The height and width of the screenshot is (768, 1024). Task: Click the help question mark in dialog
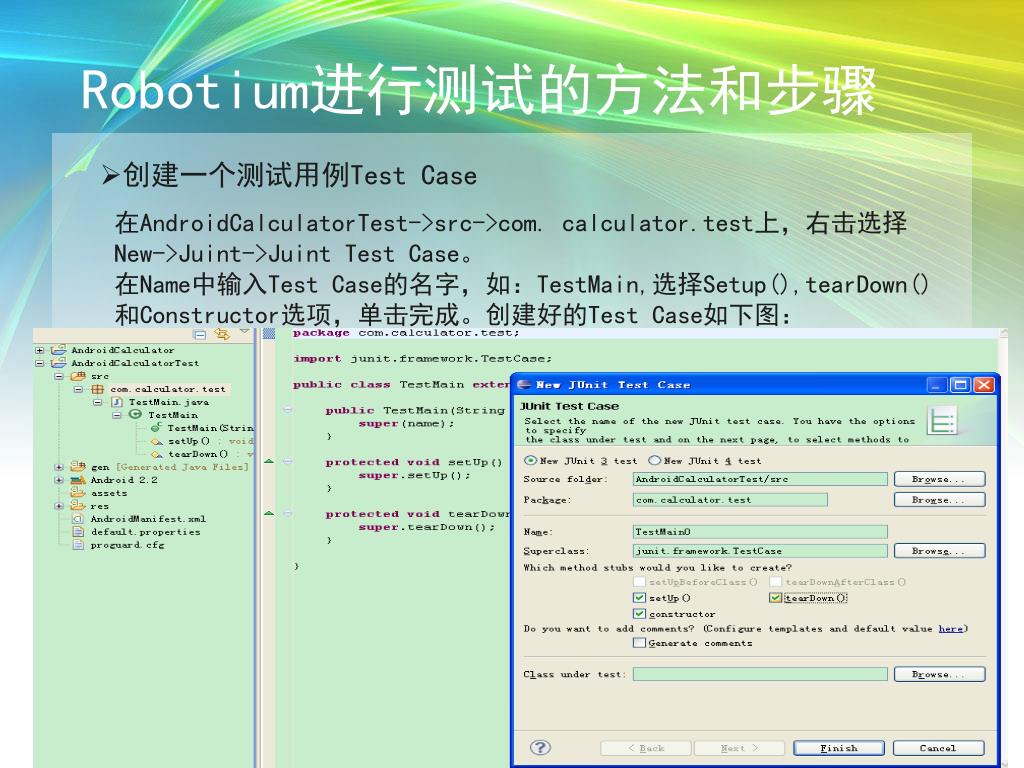540,748
